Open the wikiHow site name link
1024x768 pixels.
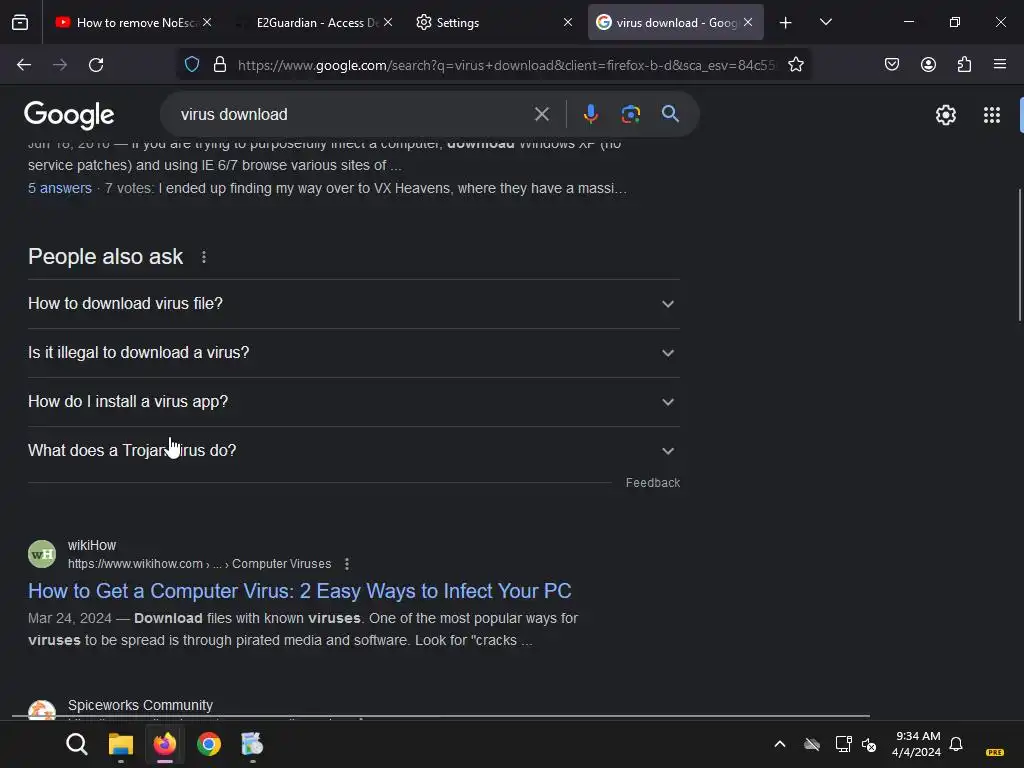92,545
